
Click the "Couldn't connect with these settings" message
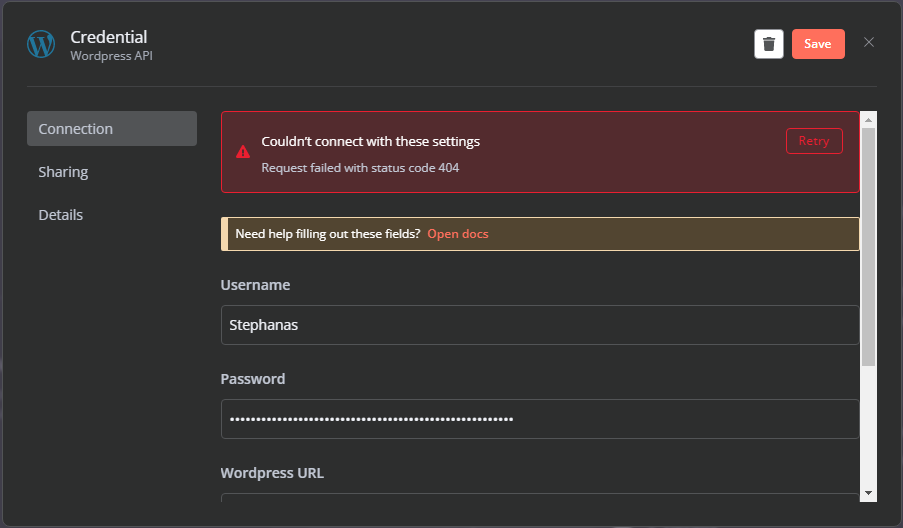370,142
